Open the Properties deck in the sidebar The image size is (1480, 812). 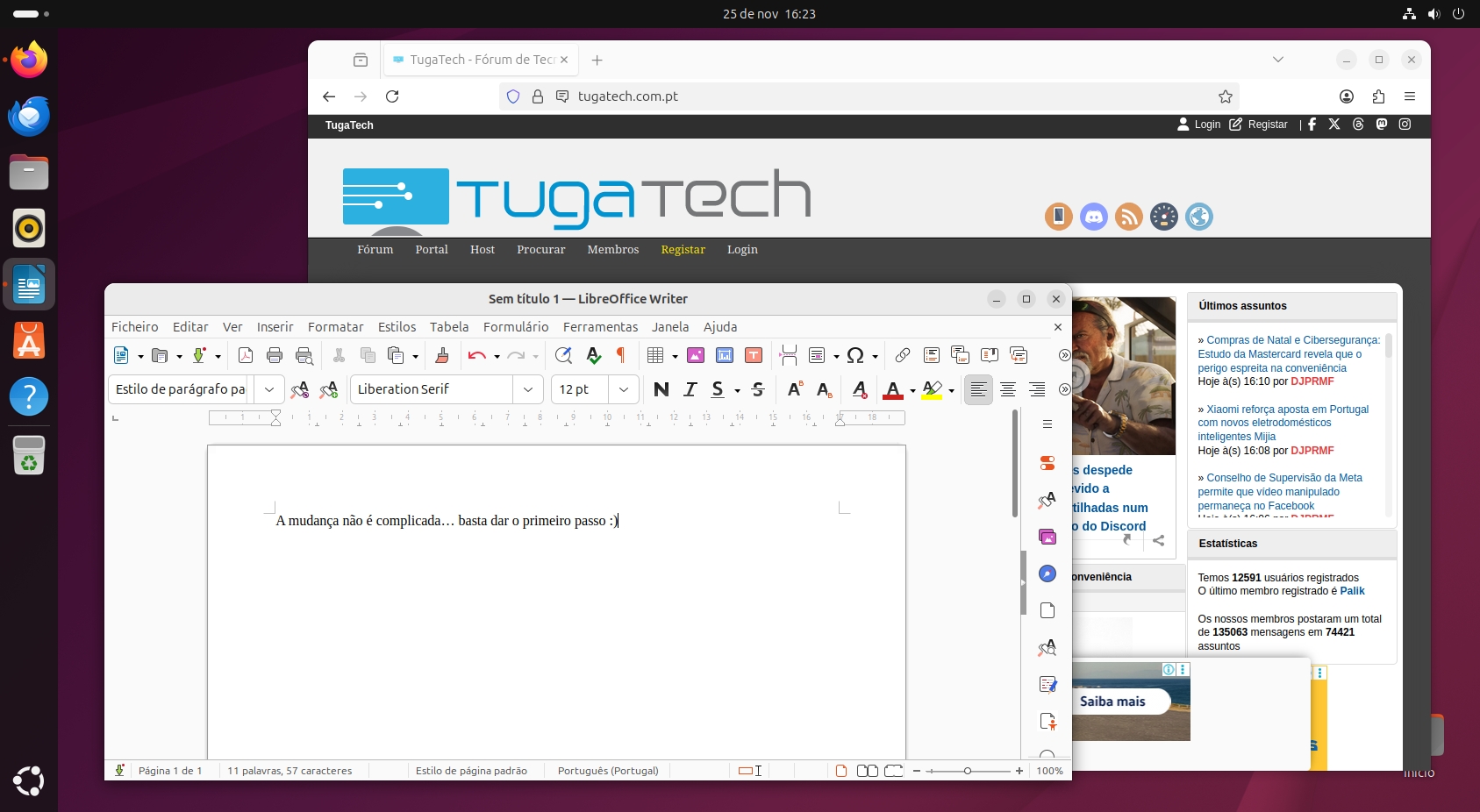coord(1047,463)
